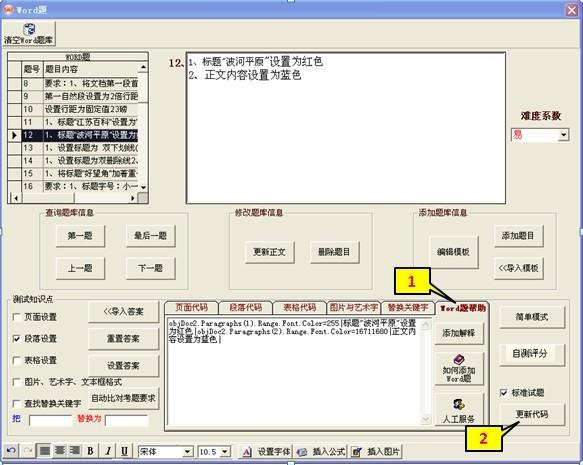
Task: Switch to 段落代码 tab
Action: tap(246, 307)
